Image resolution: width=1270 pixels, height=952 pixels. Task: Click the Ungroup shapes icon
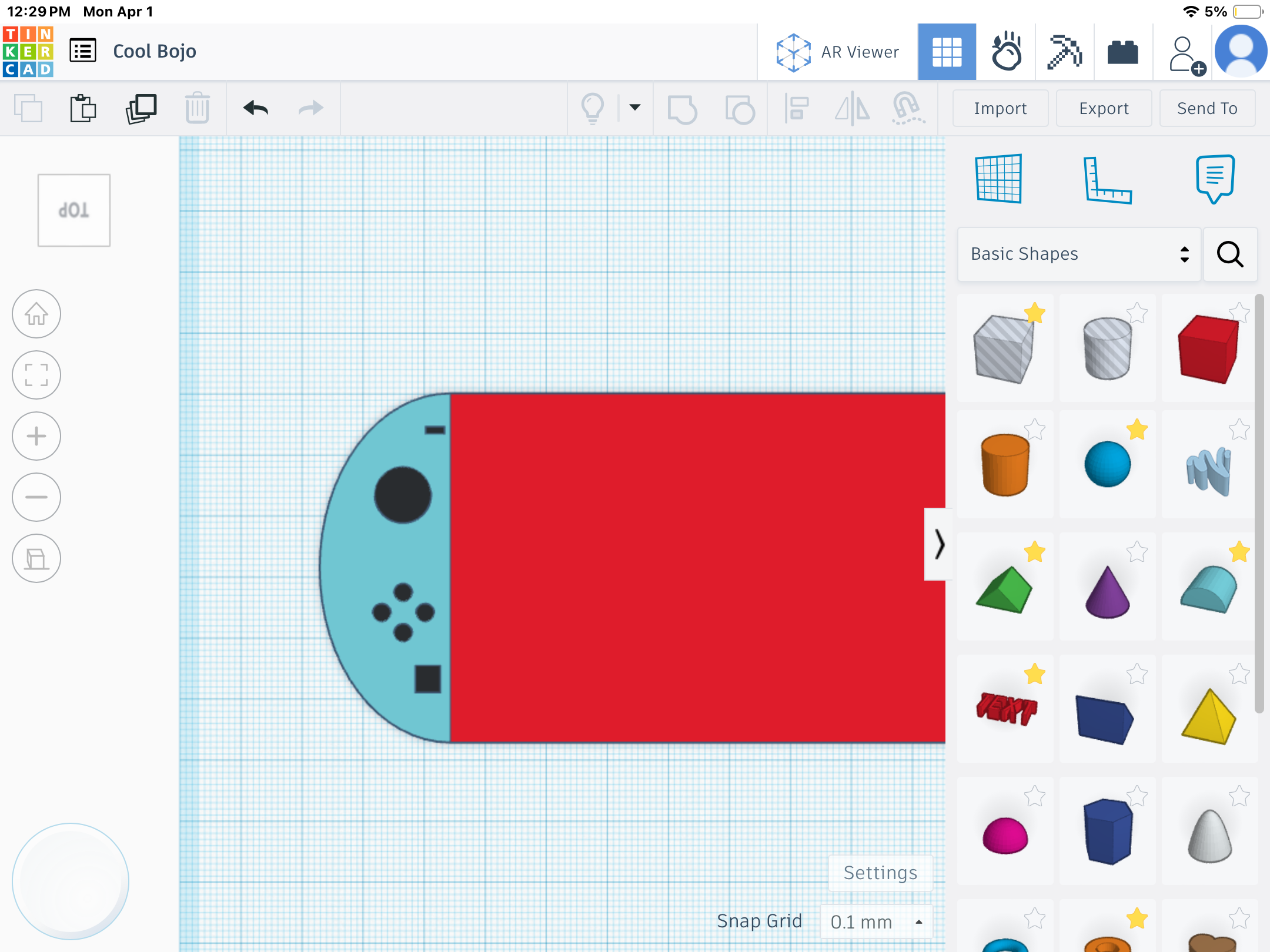740,109
